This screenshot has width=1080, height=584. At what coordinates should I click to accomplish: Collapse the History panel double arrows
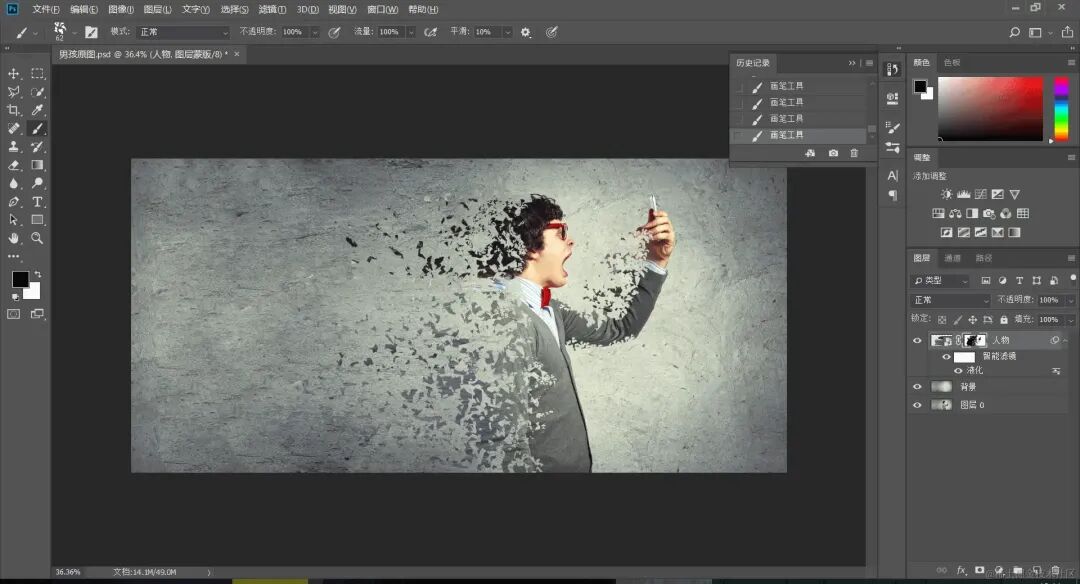click(x=852, y=63)
